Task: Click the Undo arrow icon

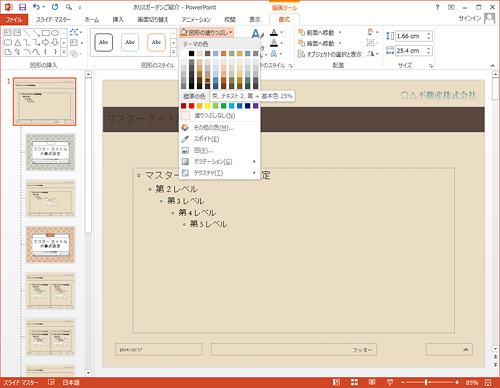Action: [36, 7]
